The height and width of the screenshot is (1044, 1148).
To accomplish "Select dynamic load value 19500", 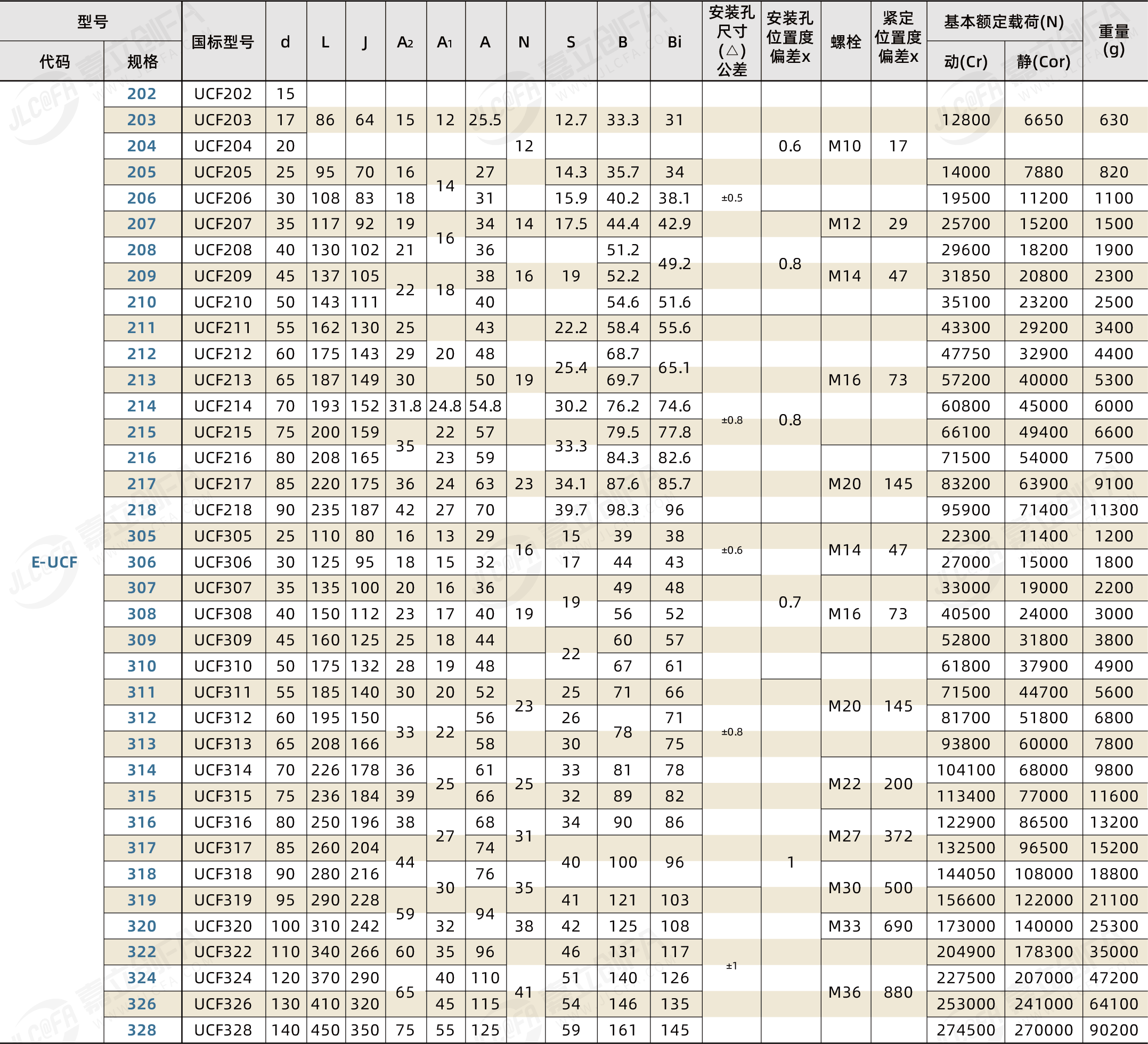I will point(966,198).
